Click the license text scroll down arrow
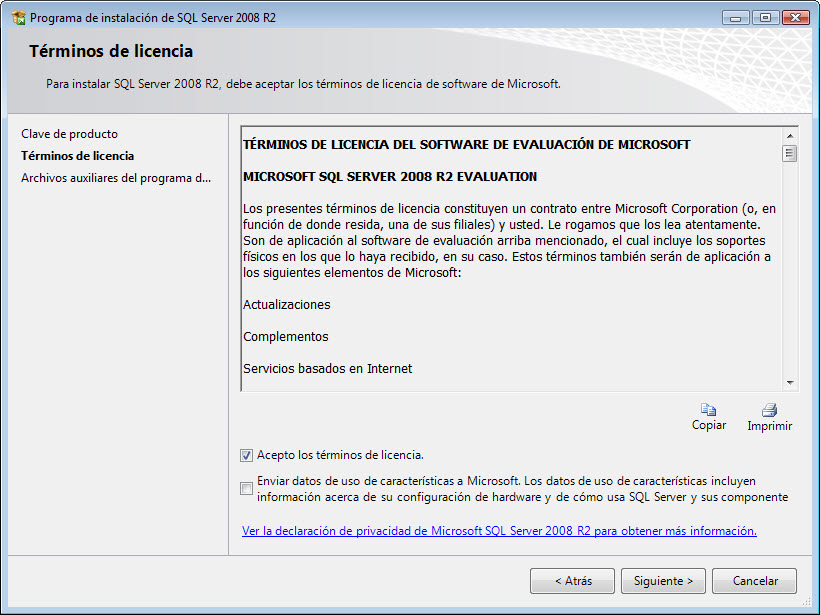This screenshot has height=615, width=820. 790,383
